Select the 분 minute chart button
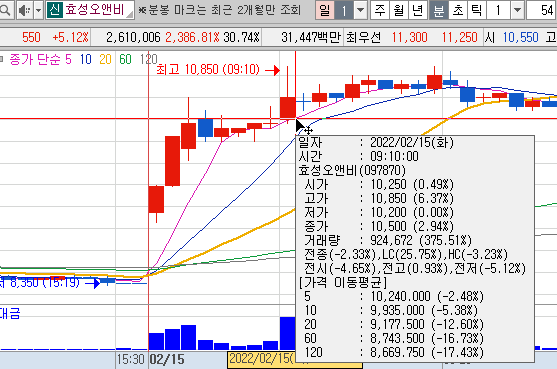The image size is (557, 369). coord(439,10)
